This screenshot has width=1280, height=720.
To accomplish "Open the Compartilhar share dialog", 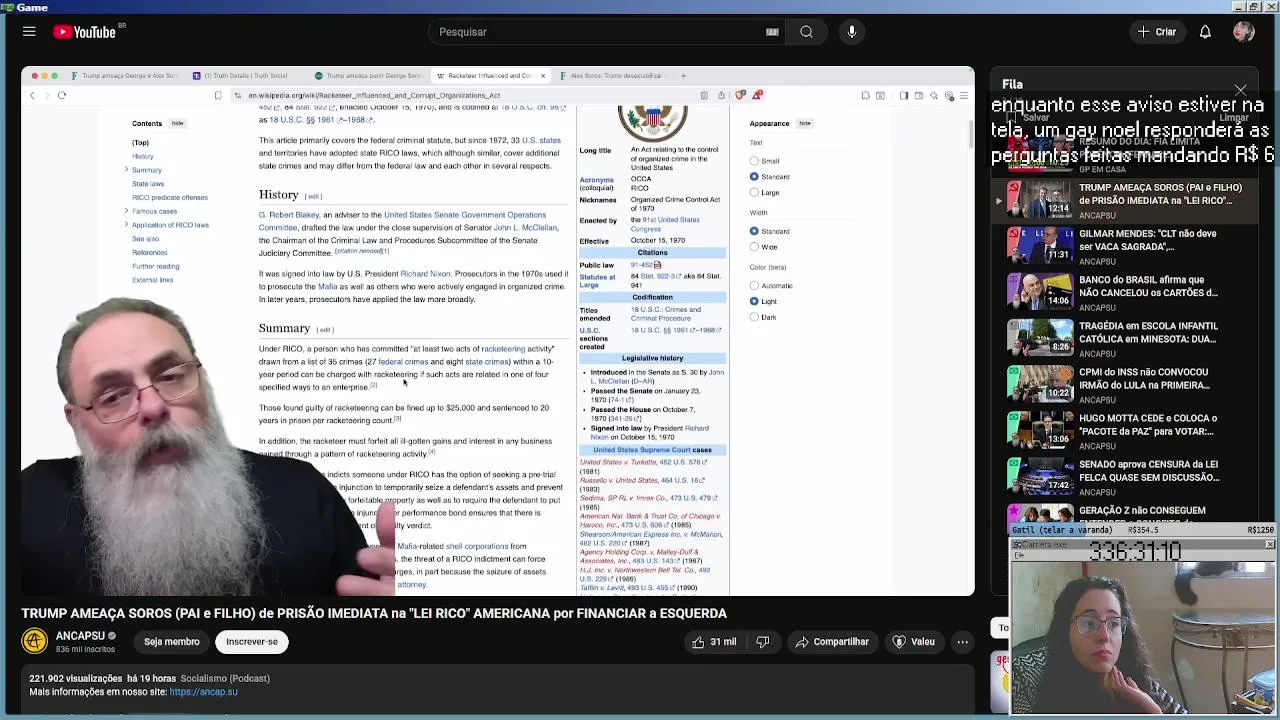I will click(x=832, y=642).
